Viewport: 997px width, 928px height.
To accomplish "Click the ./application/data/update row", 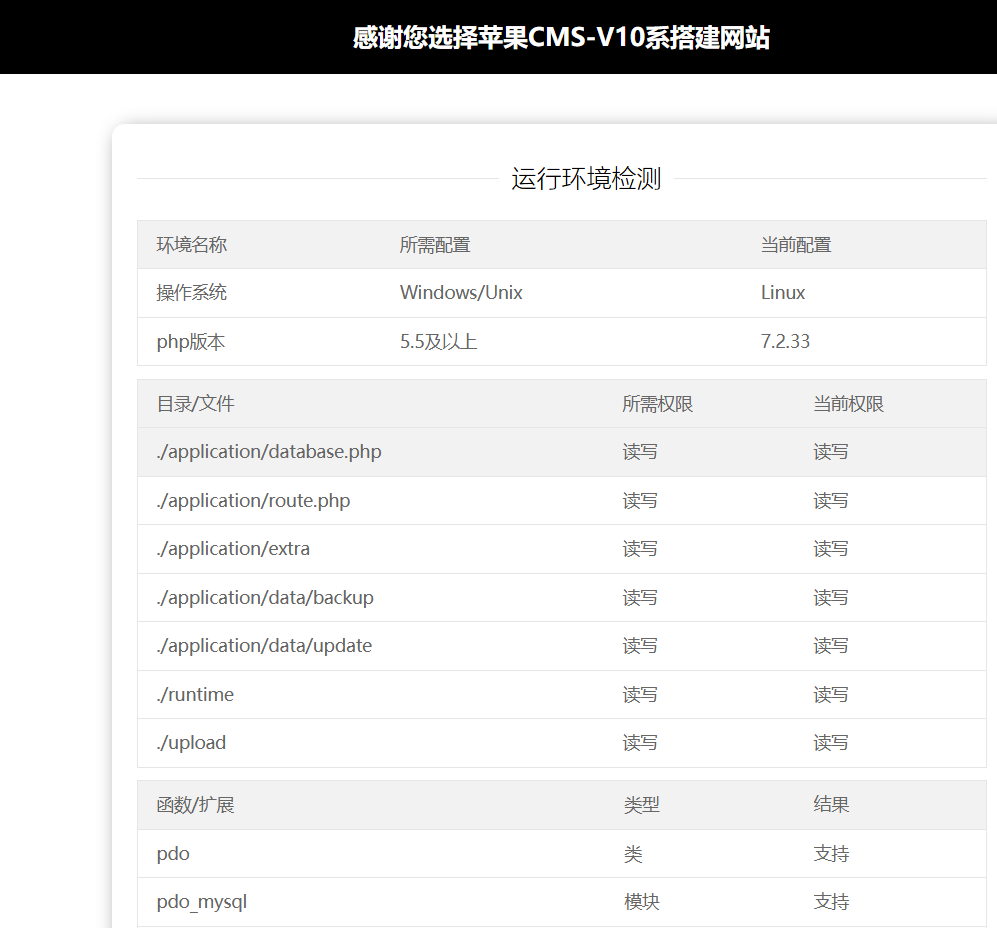I will 562,646.
